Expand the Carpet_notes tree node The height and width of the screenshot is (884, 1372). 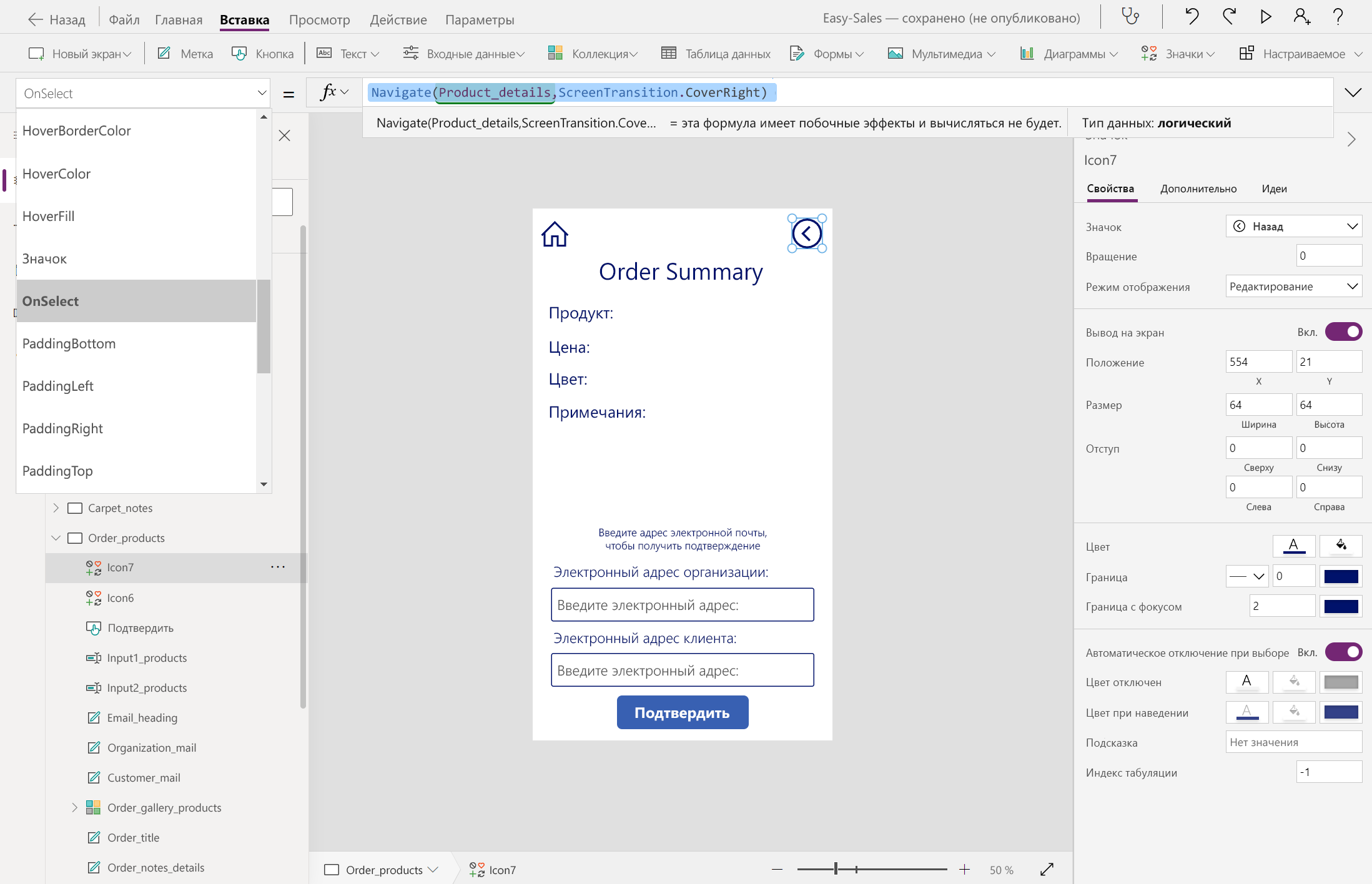(x=56, y=508)
